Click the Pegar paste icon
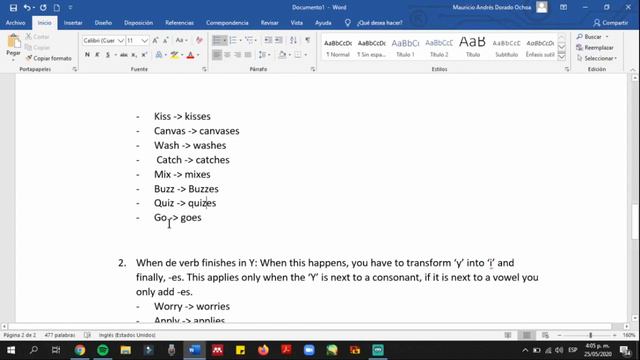The height and width of the screenshot is (360, 640). point(13,41)
